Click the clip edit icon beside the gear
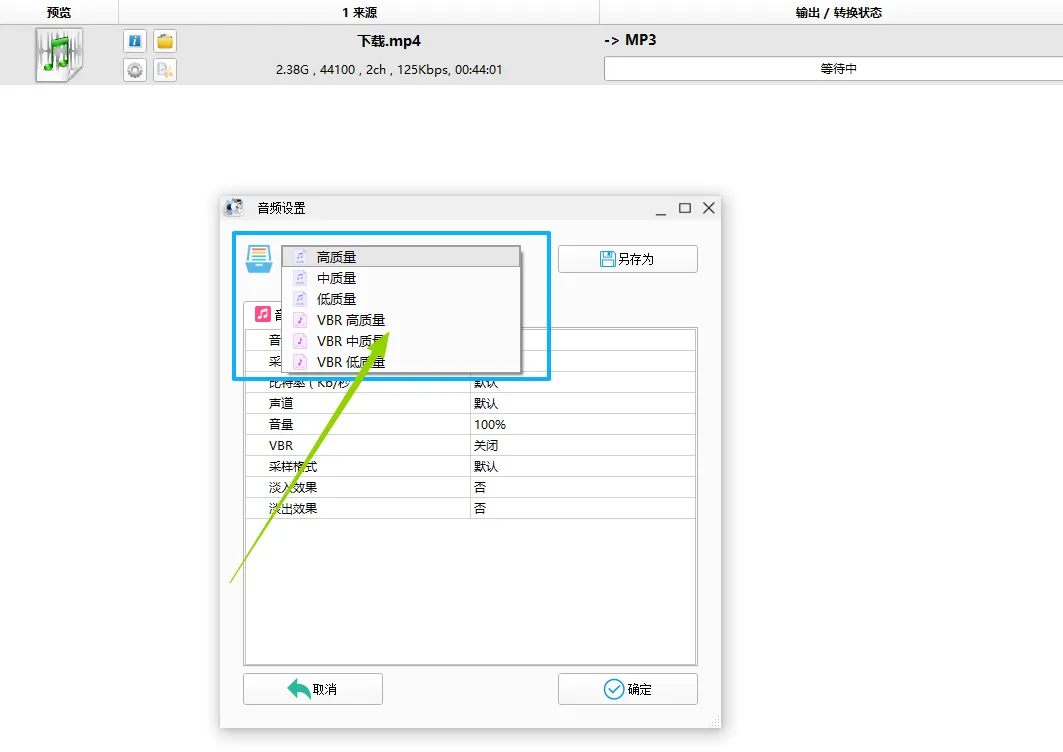This screenshot has width=1063, height=752. point(165,70)
